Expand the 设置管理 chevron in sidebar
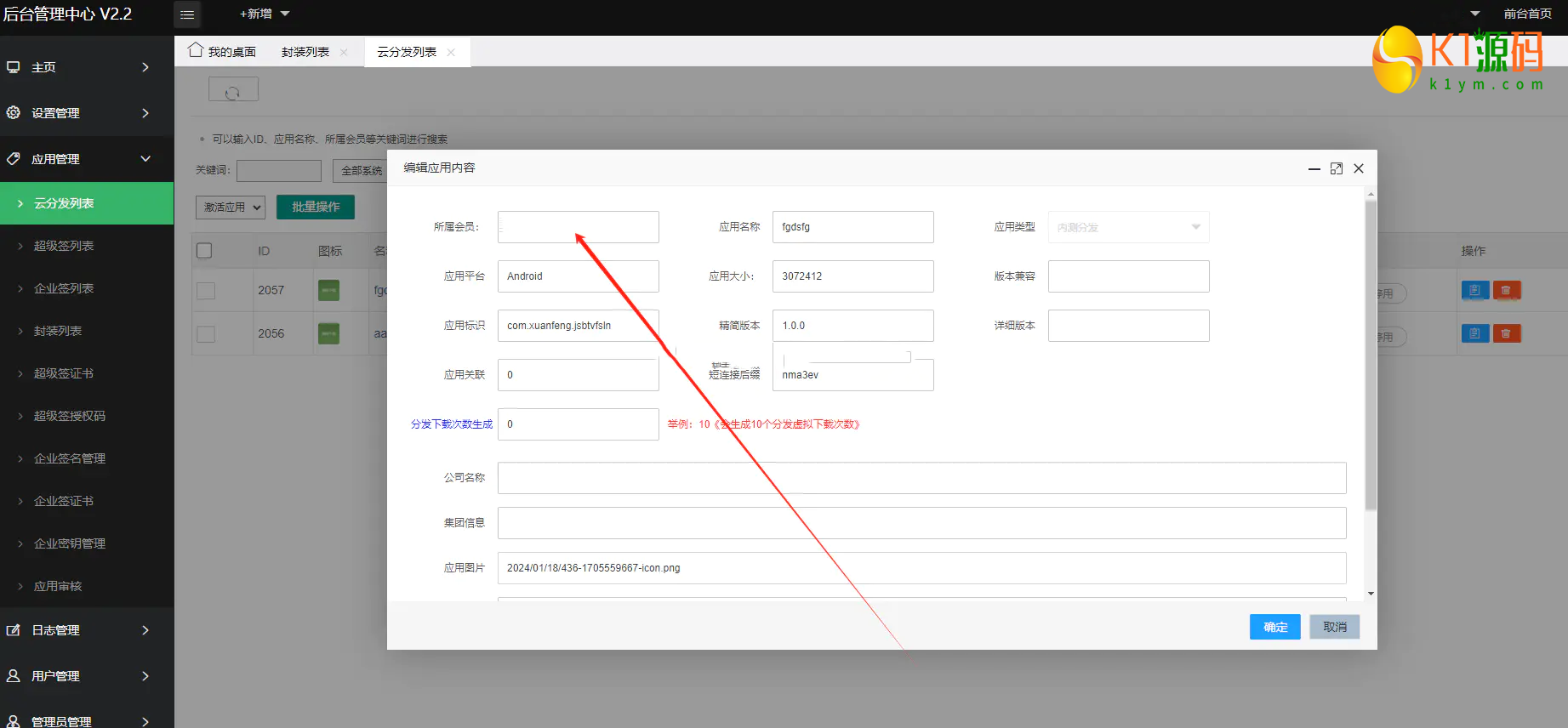The image size is (1568, 728). pos(145,113)
